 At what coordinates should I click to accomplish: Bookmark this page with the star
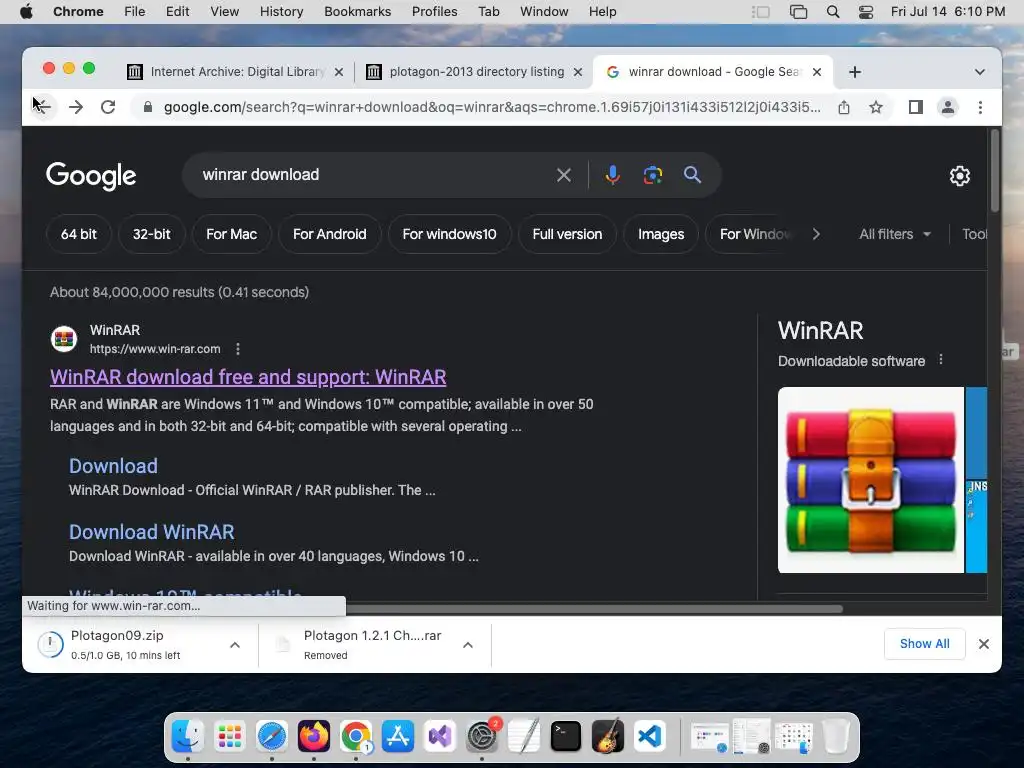click(x=876, y=107)
